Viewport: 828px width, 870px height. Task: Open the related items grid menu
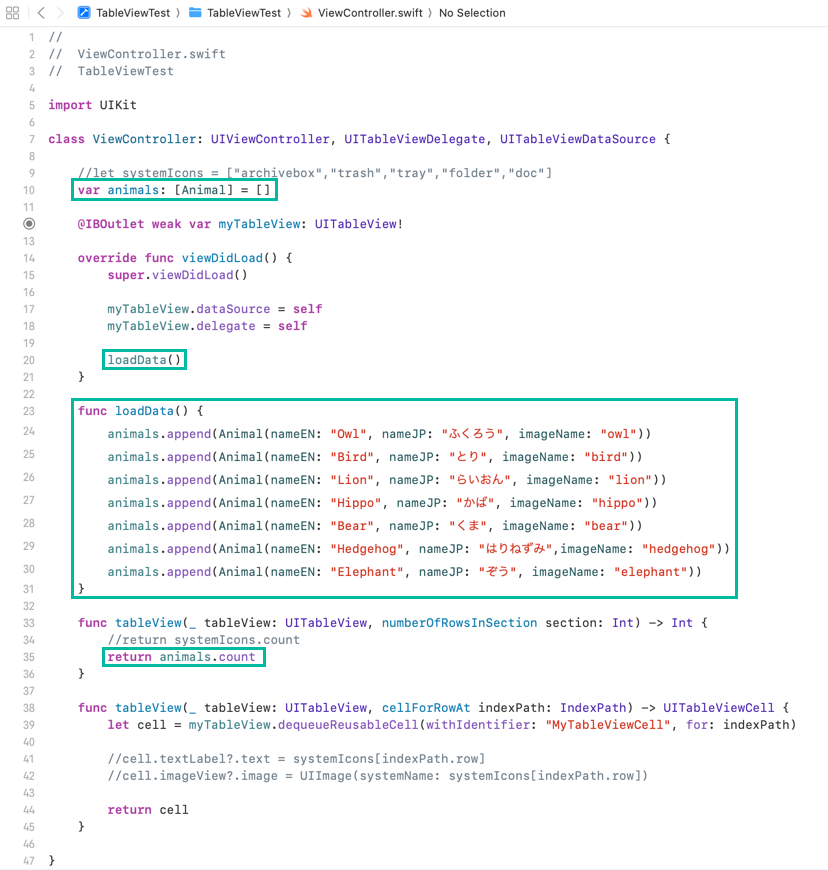[x=12, y=13]
